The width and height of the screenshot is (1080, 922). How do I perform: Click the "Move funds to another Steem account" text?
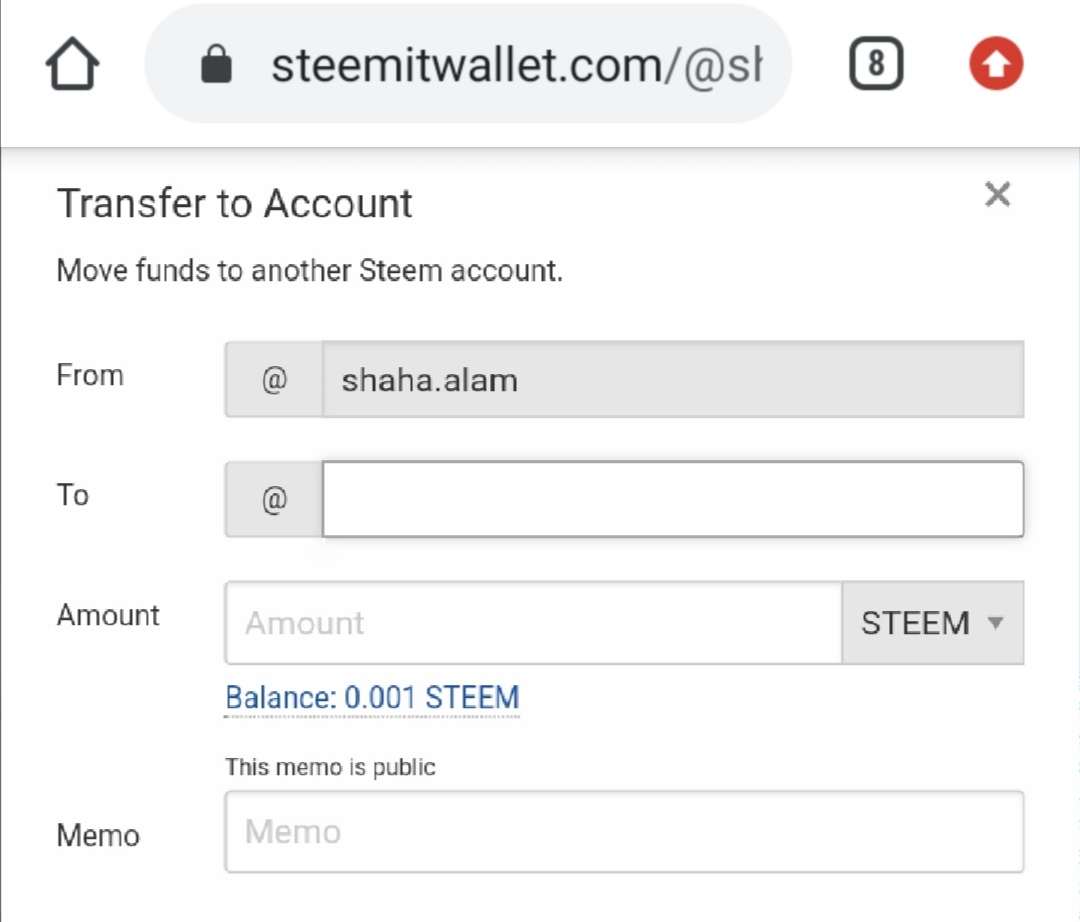(310, 270)
